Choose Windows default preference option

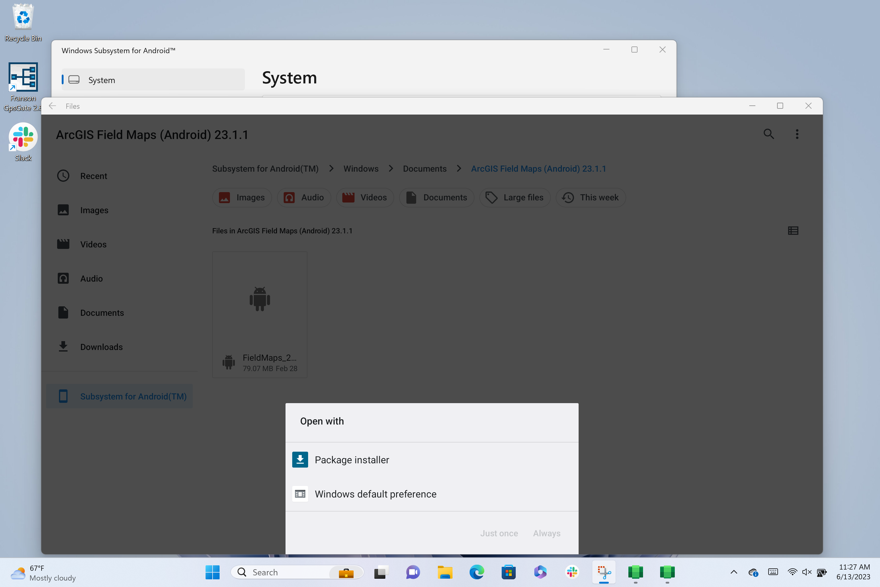(x=432, y=494)
